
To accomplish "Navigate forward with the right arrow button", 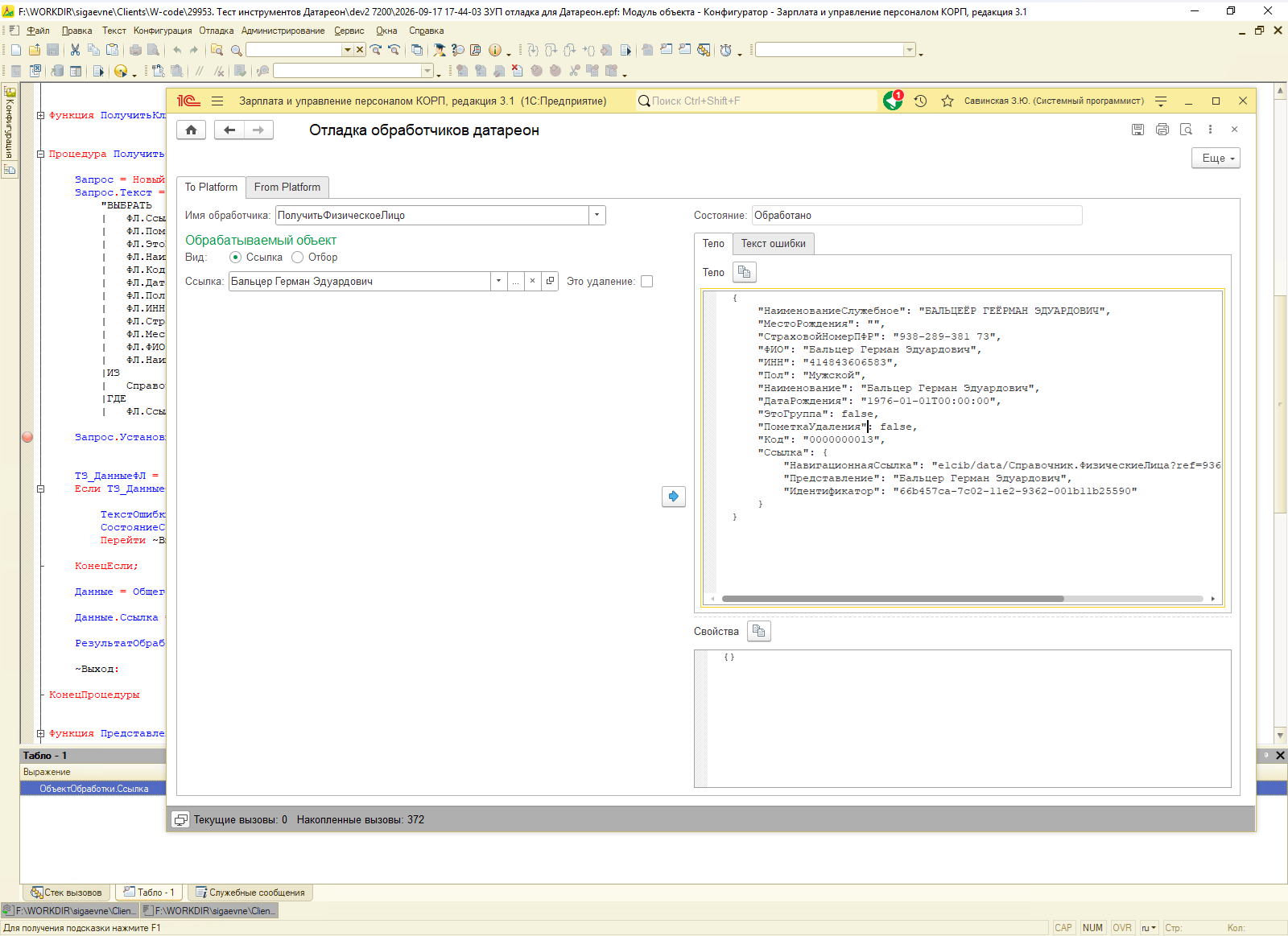I will coord(258,130).
